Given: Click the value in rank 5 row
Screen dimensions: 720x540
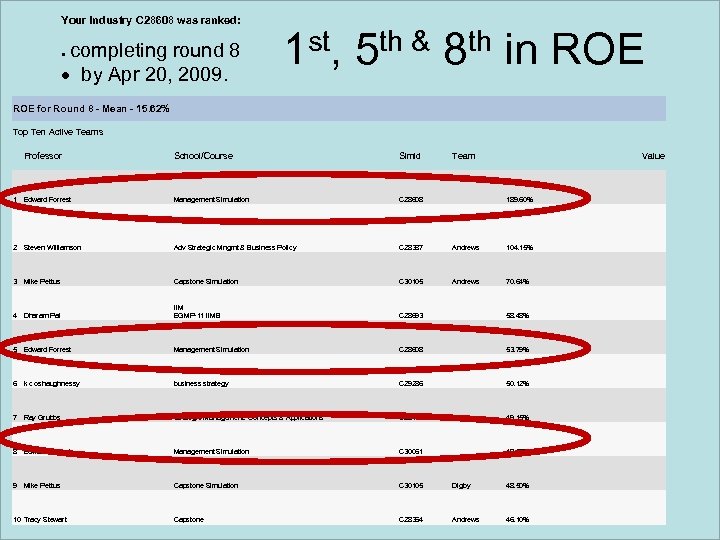Looking at the screenshot, I should pos(518,349).
